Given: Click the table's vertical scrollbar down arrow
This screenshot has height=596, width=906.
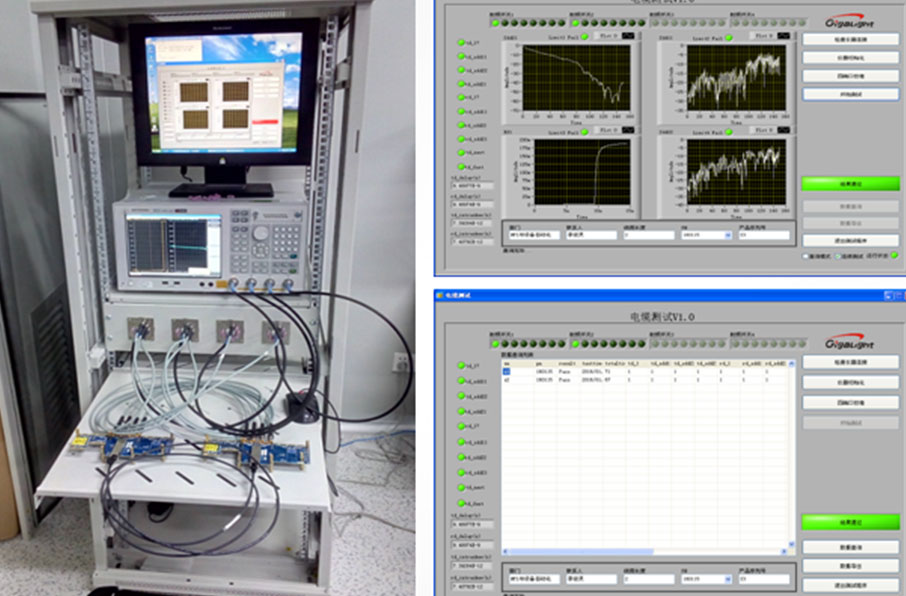Looking at the screenshot, I should tap(792, 544).
